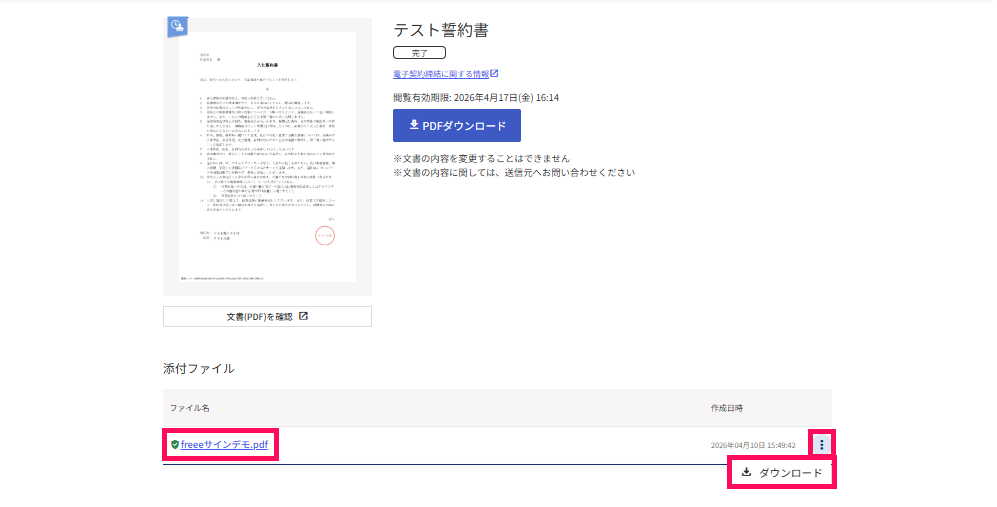This screenshot has height=507, width=997.
Task: Click the 完了 status badge
Action: (x=419, y=53)
